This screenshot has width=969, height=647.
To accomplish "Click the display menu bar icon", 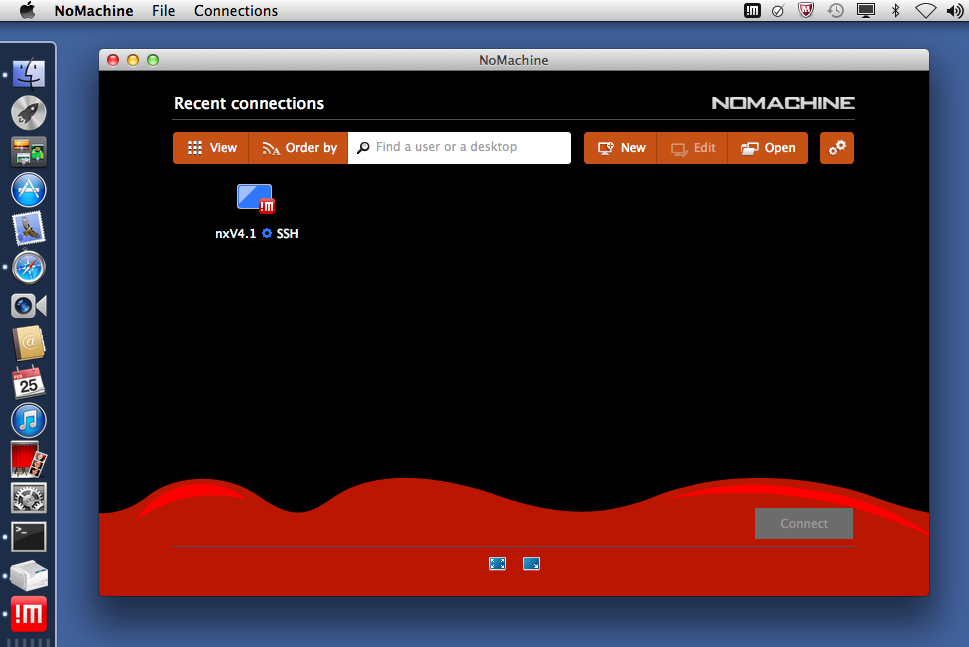I will 866,11.
